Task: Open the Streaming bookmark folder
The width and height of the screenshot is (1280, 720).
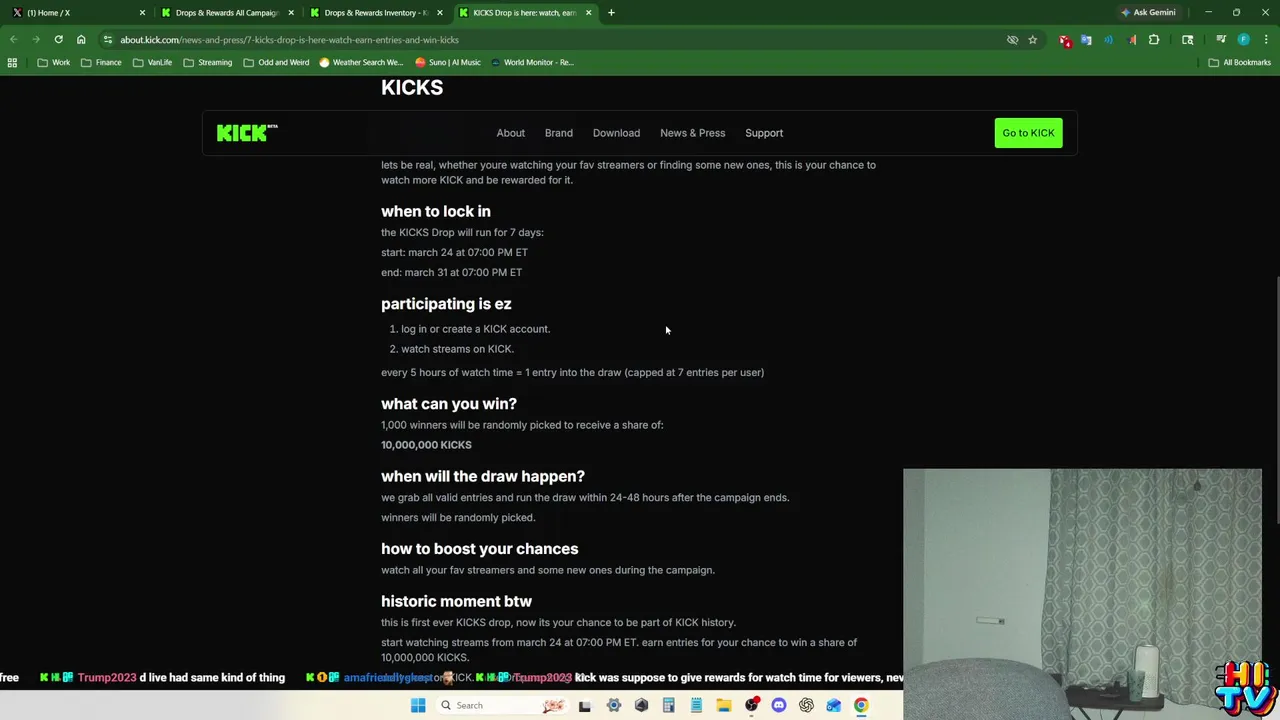Action: pos(208,62)
